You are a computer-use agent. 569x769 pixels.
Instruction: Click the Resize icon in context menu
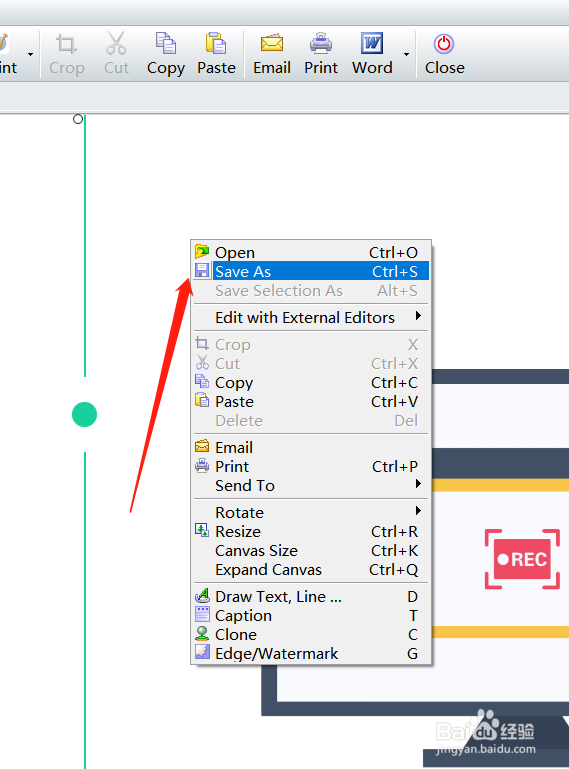[202, 530]
